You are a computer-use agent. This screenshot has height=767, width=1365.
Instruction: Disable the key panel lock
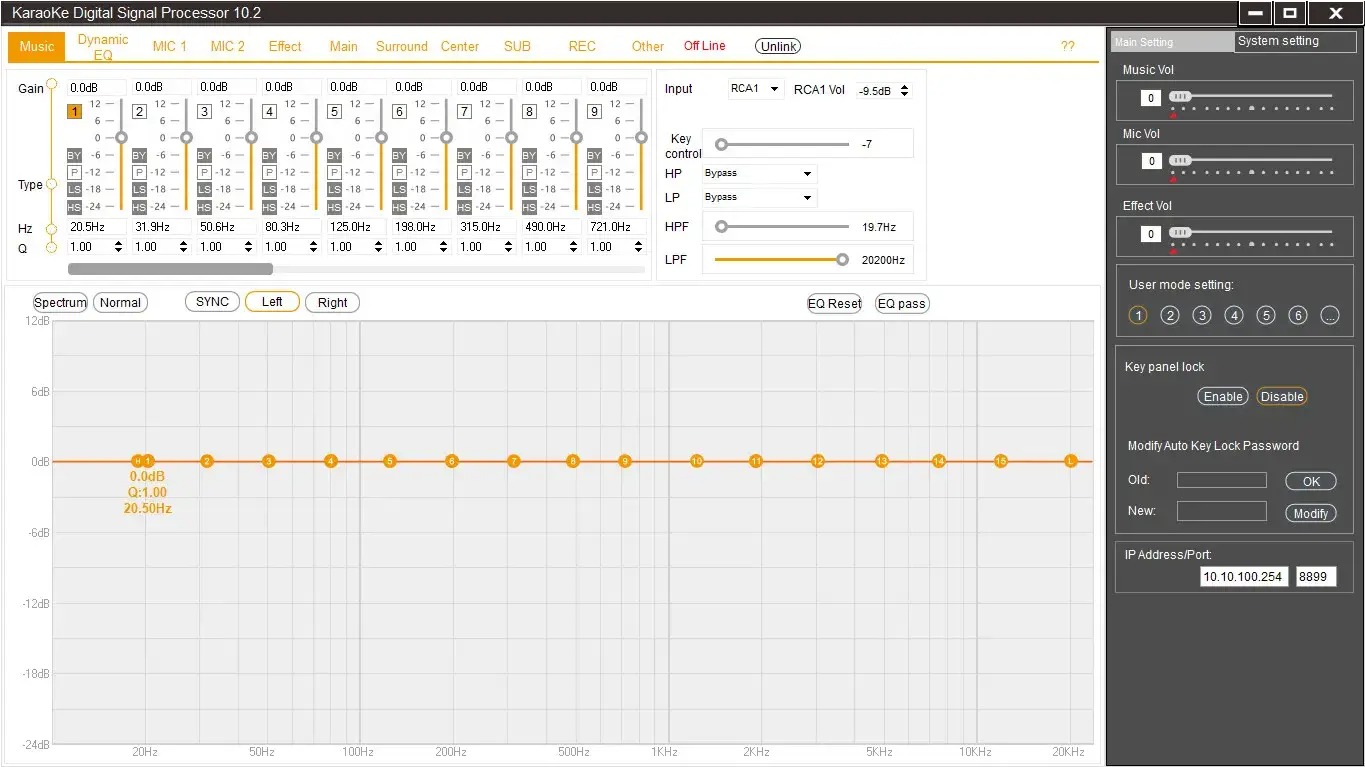(1282, 397)
